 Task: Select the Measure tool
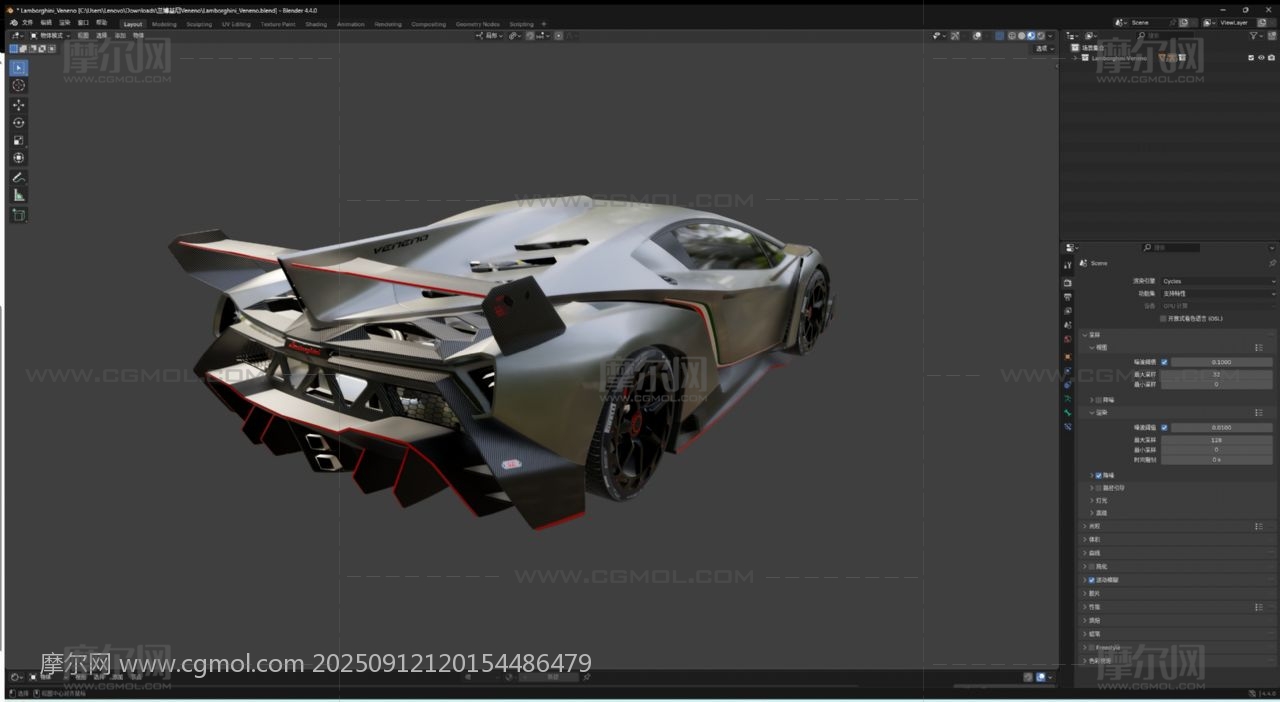point(19,195)
